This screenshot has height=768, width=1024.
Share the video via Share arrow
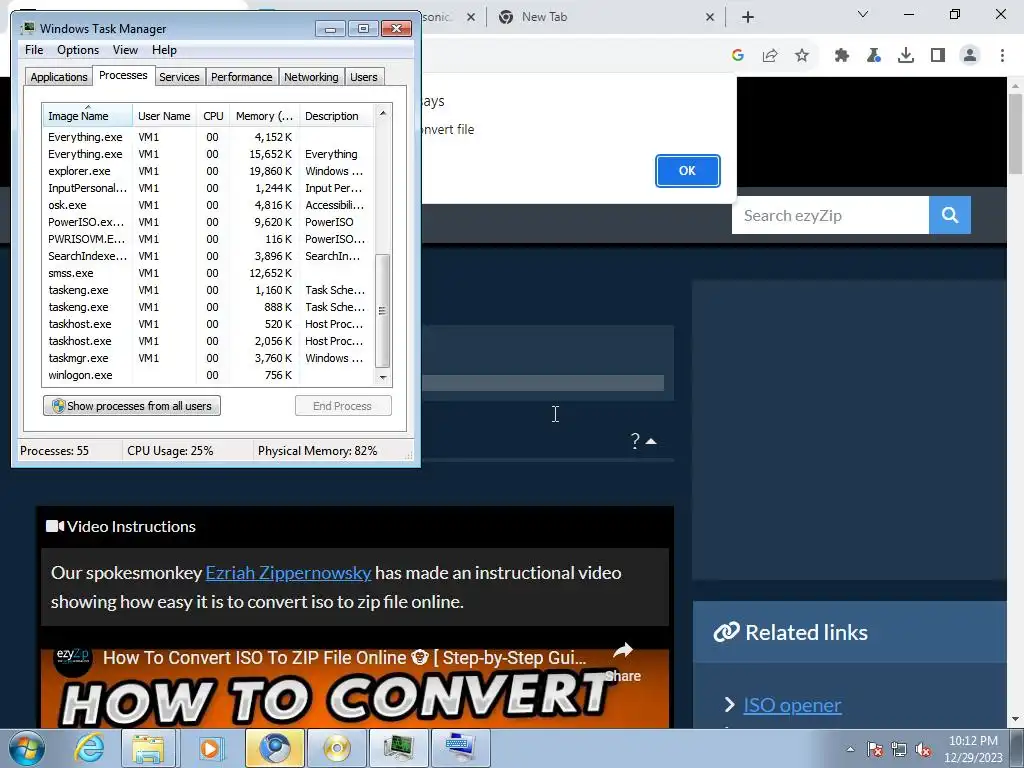tap(622, 661)
